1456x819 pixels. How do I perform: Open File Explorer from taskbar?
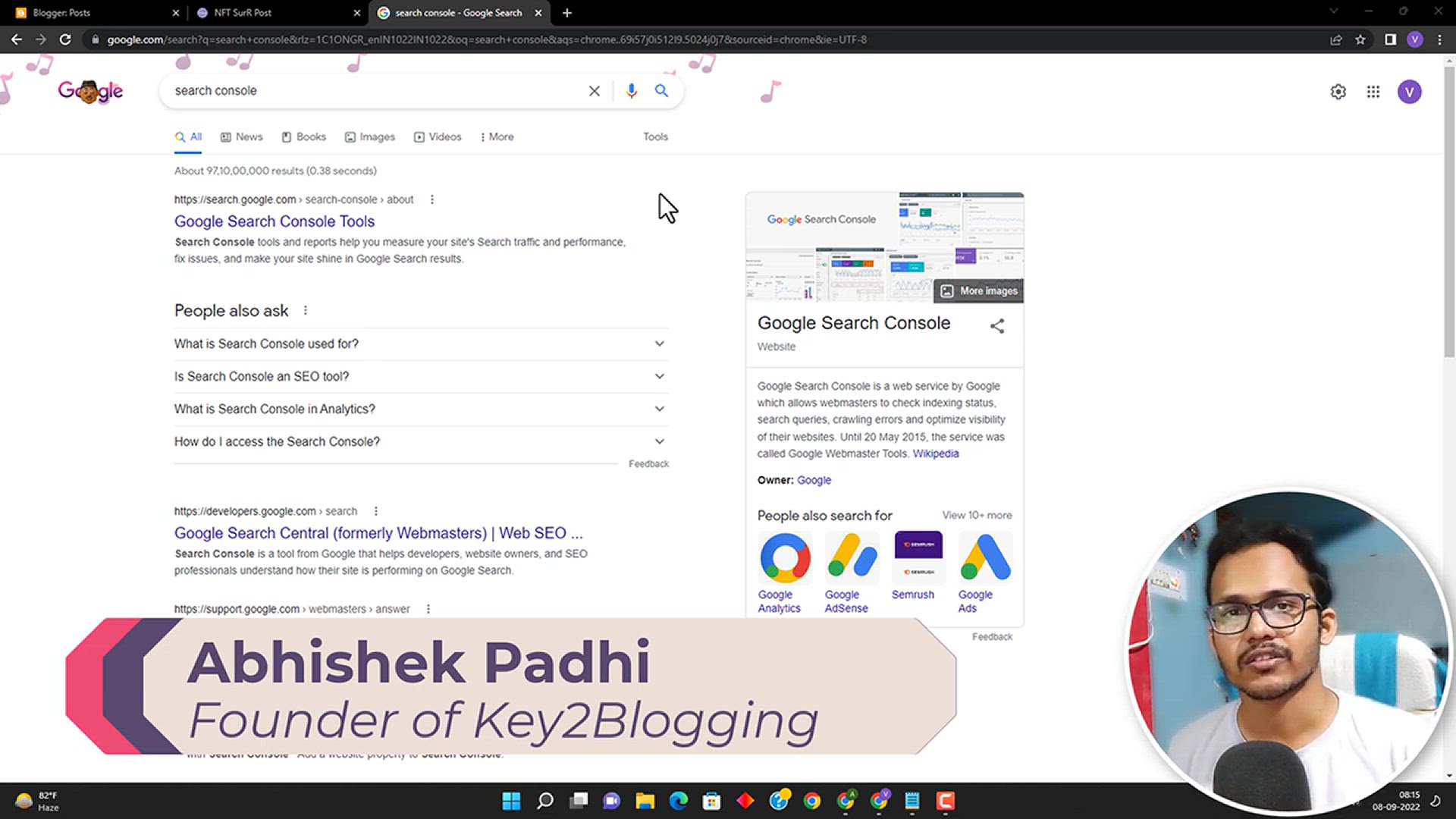(645, 801)
